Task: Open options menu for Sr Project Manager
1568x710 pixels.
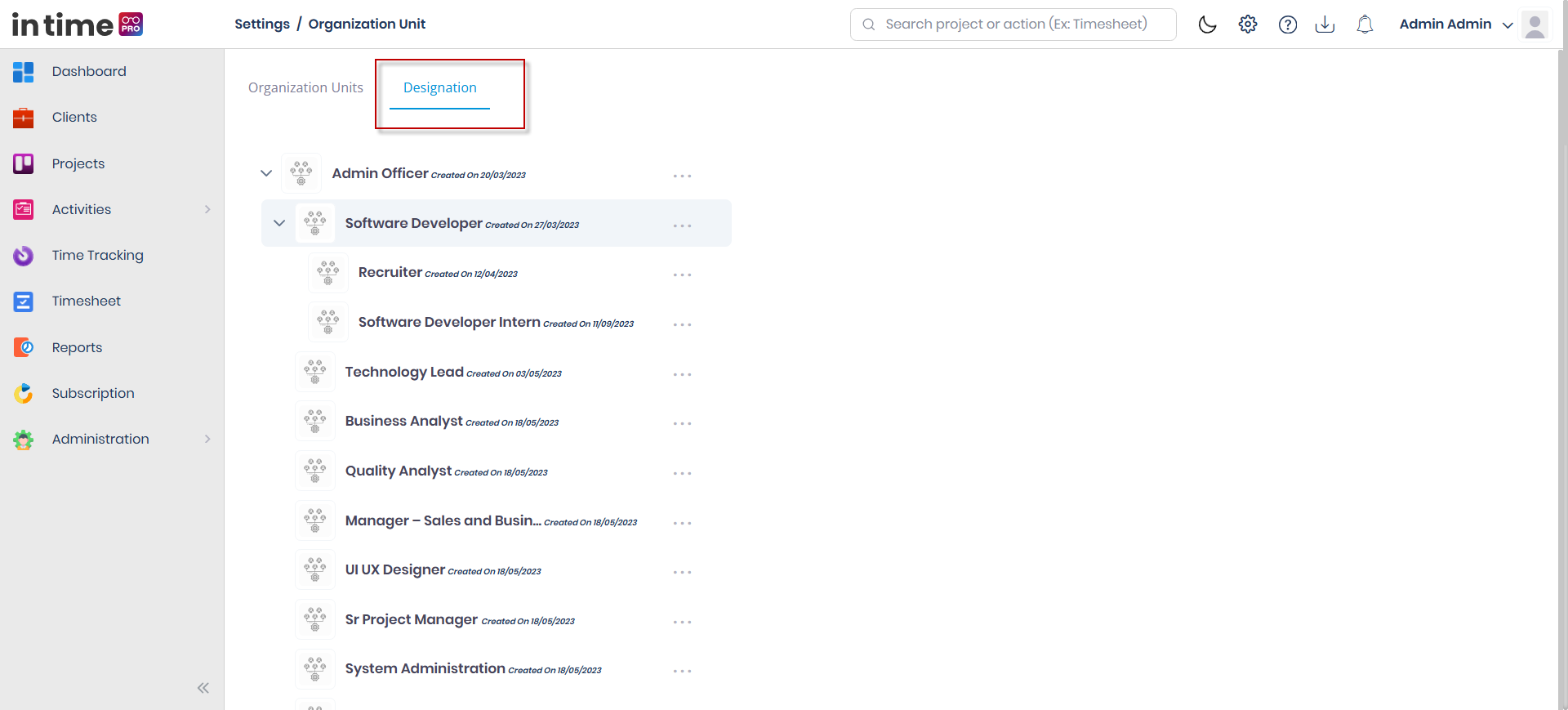Action: (683, 622)
